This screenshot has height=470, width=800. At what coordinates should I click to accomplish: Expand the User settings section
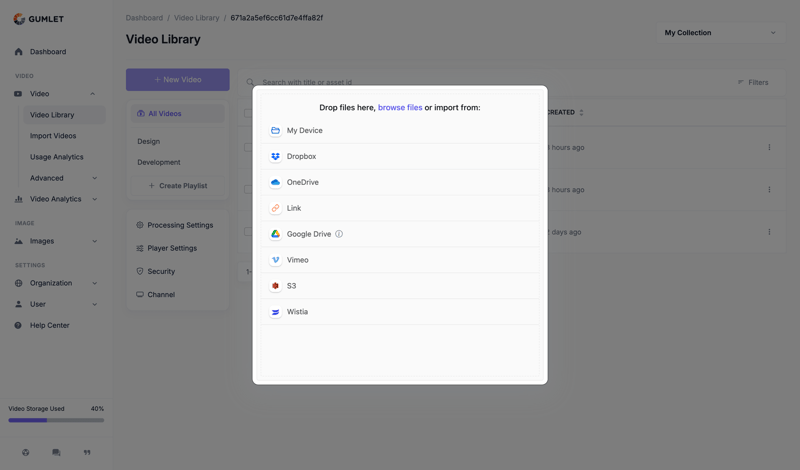click(94, 304)
